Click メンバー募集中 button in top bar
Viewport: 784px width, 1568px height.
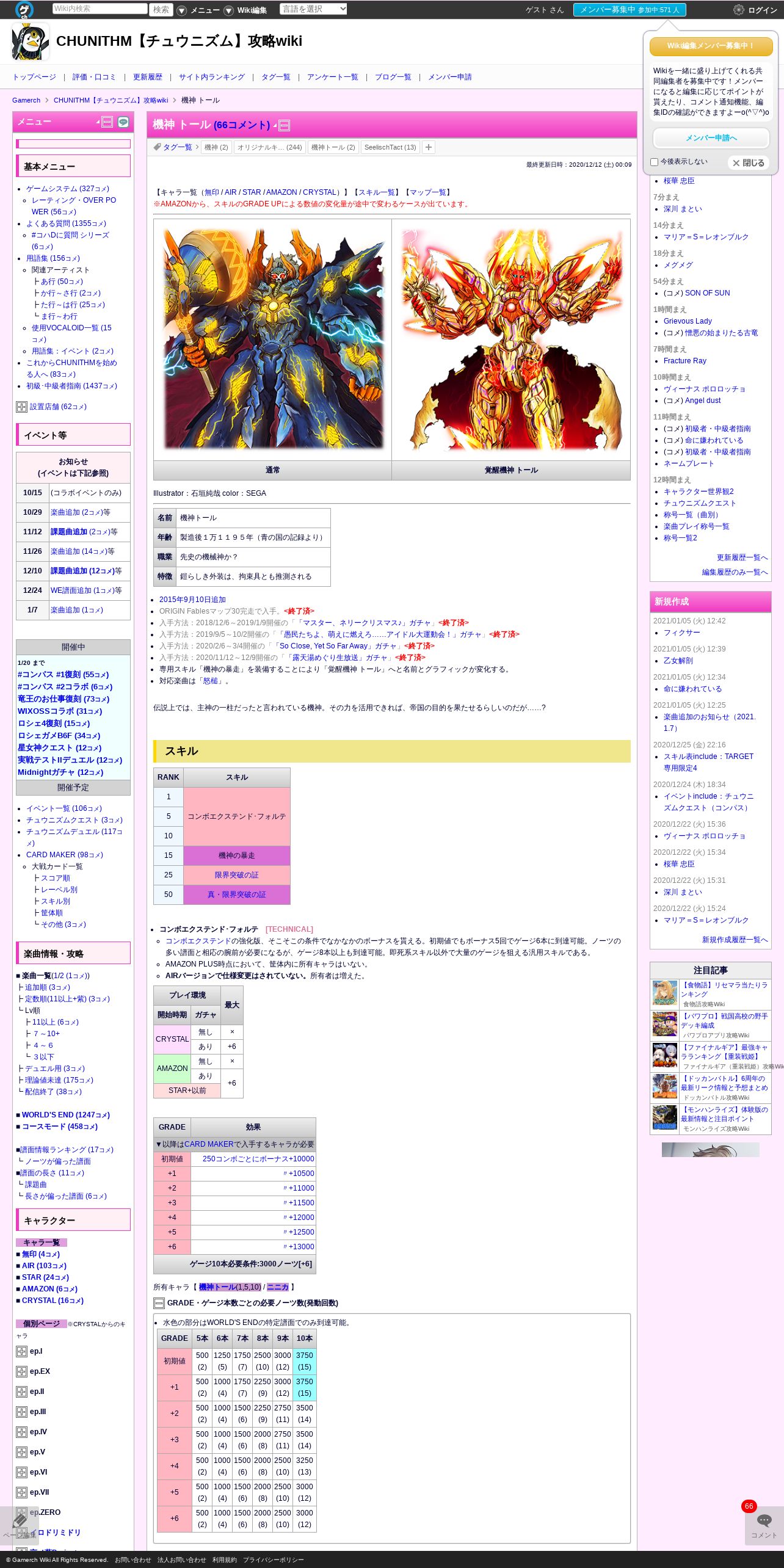point(630,10)
